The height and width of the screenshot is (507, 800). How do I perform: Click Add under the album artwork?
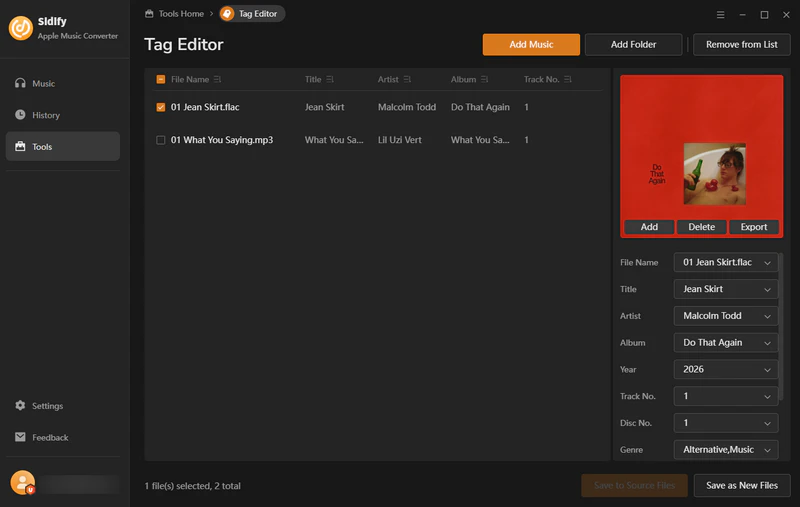click(x=649, y=227)
